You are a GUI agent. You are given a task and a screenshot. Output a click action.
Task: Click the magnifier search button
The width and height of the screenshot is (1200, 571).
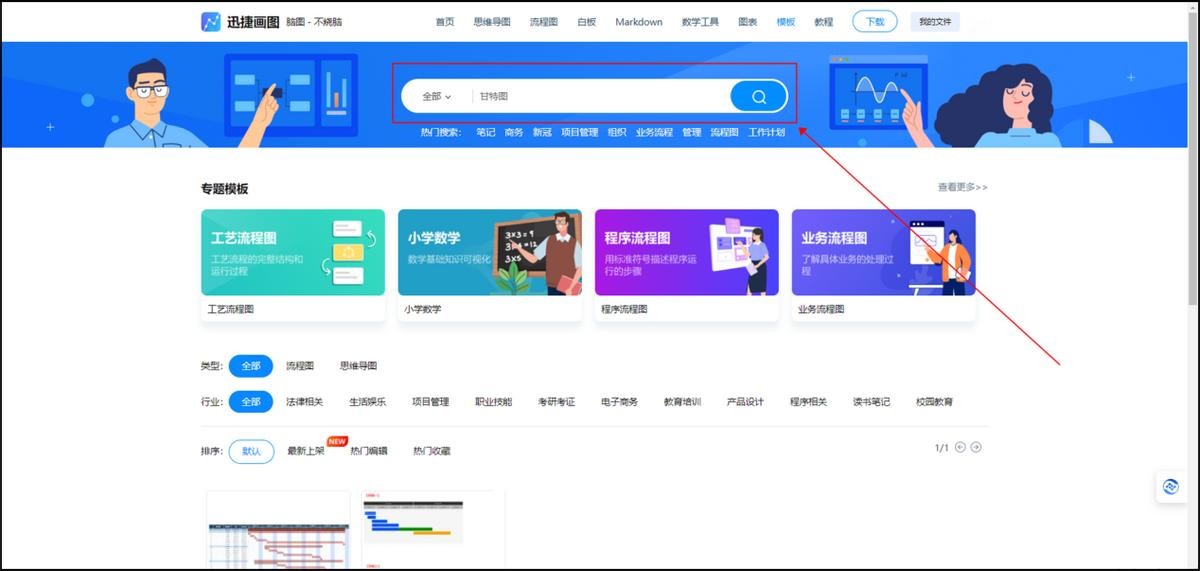coord(758,97)
